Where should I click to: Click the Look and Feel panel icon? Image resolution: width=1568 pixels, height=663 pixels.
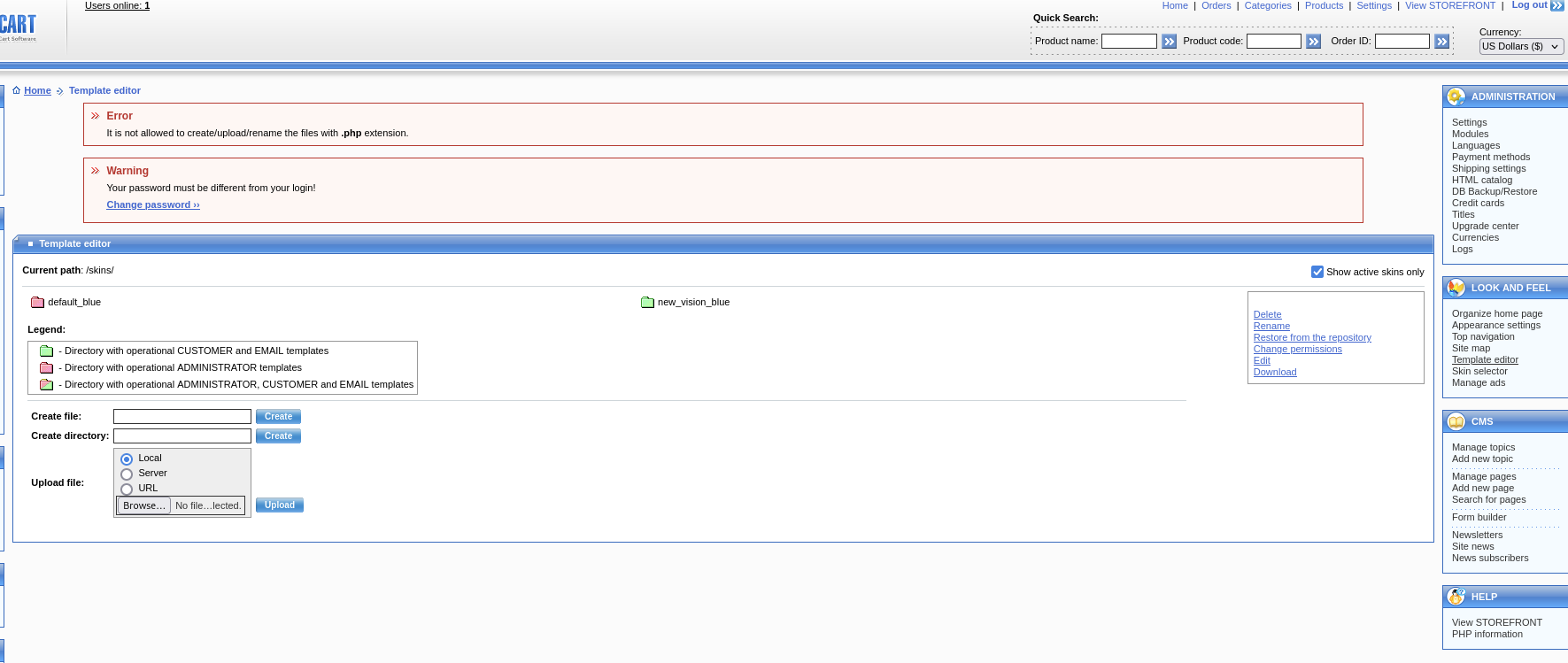1456,288
